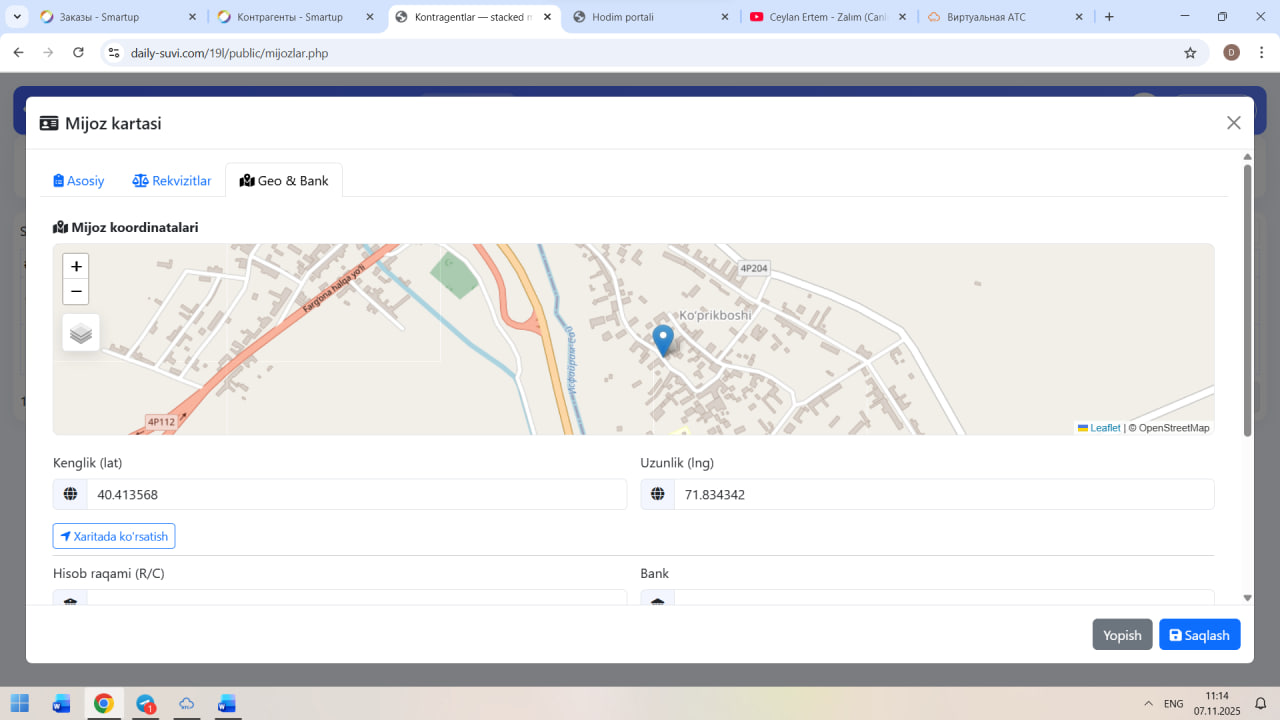Screen dimensions: 1280x720
Task: Select the Geo & Bank tab
Action: click(x=284, y=181)
